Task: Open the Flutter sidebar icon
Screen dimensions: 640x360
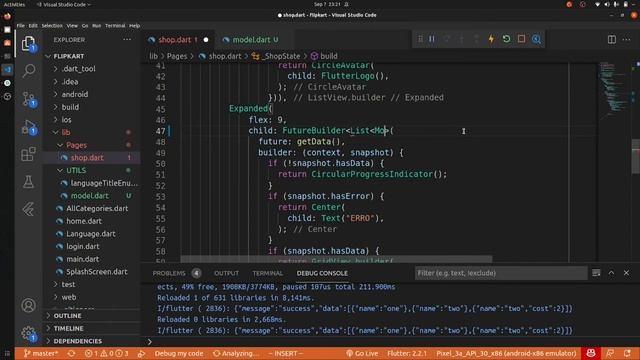Action: [x=28, y=209]
